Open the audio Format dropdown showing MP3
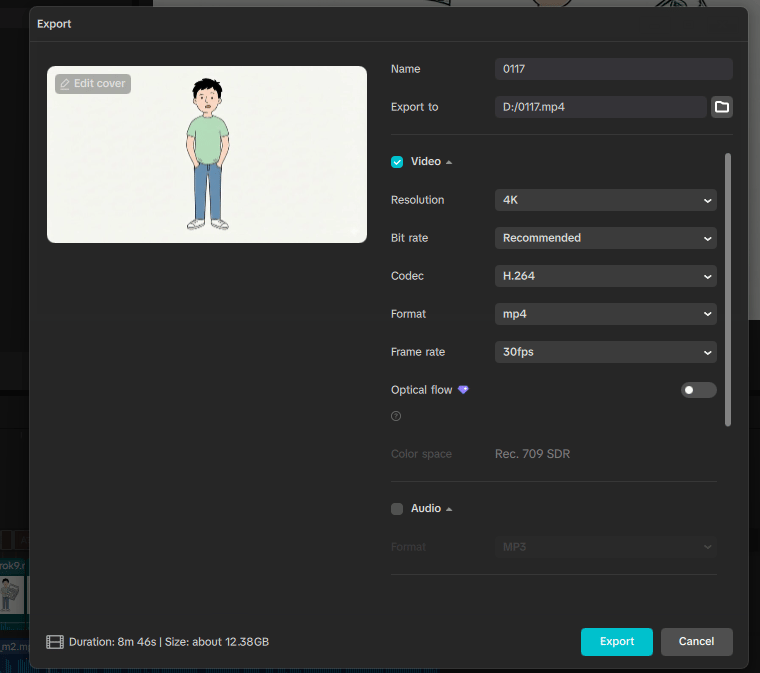This screenshot has width=760, height=673. (x=605, y=547)
